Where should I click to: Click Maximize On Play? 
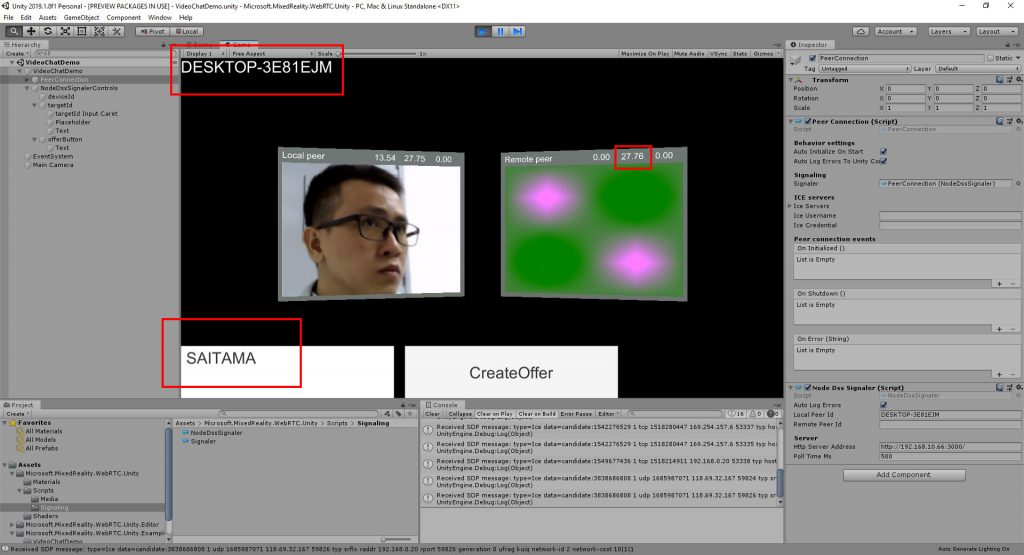point(645,54)
